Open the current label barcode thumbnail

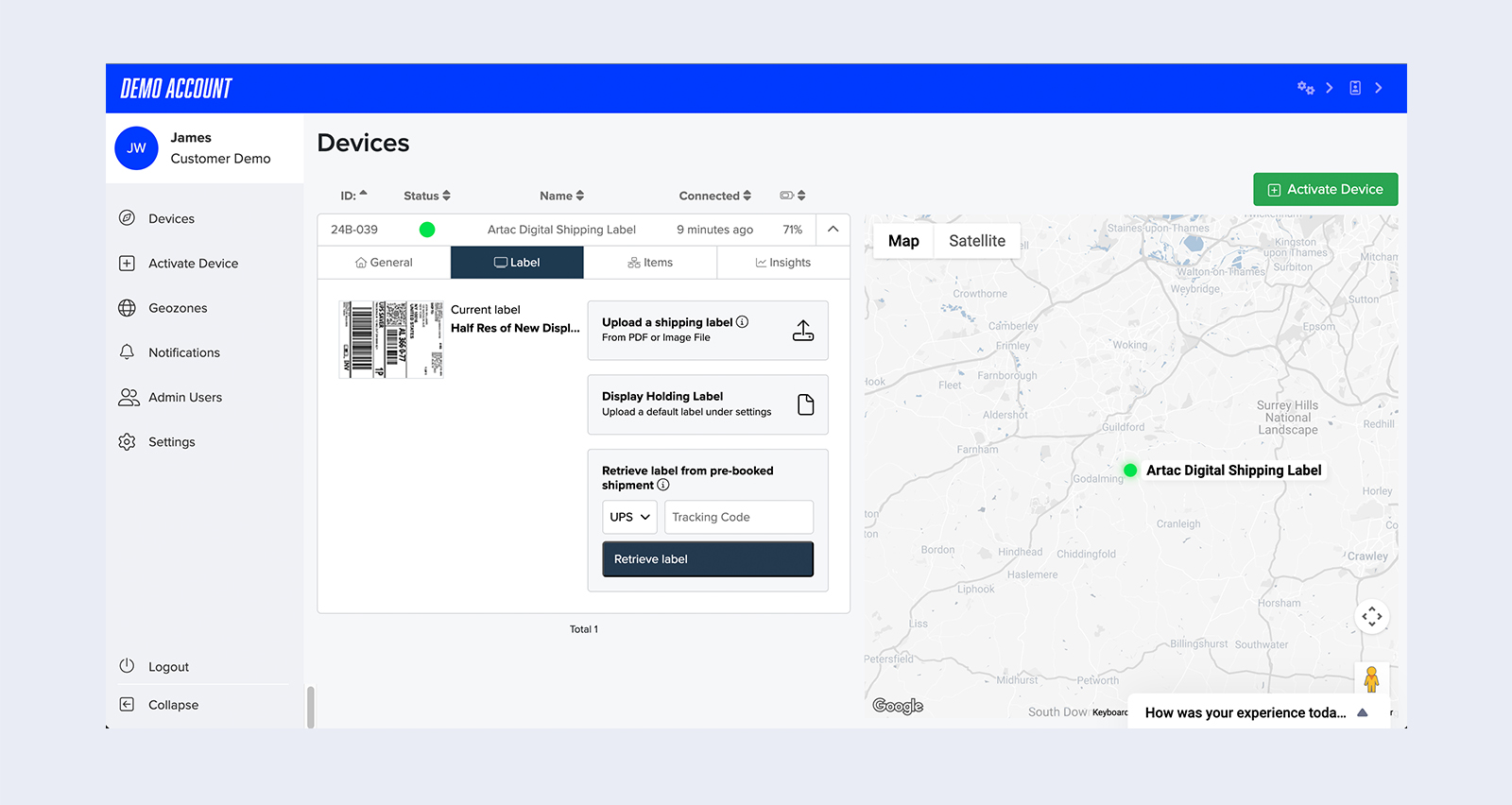[391, 339]
